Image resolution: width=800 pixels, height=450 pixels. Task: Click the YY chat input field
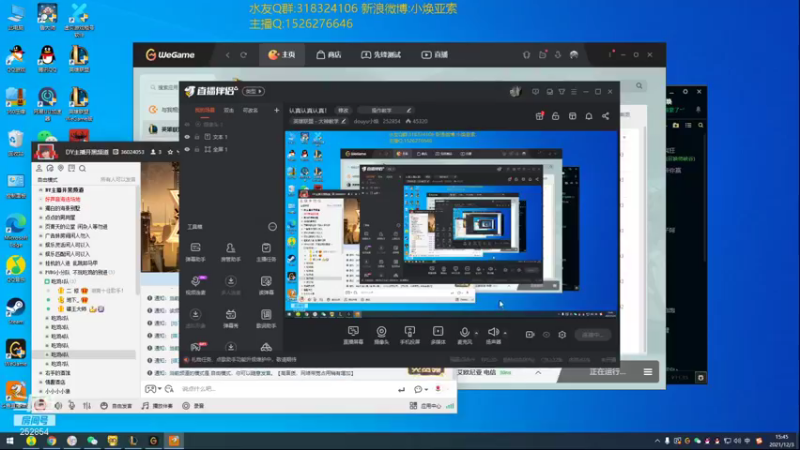click(286, 389)
